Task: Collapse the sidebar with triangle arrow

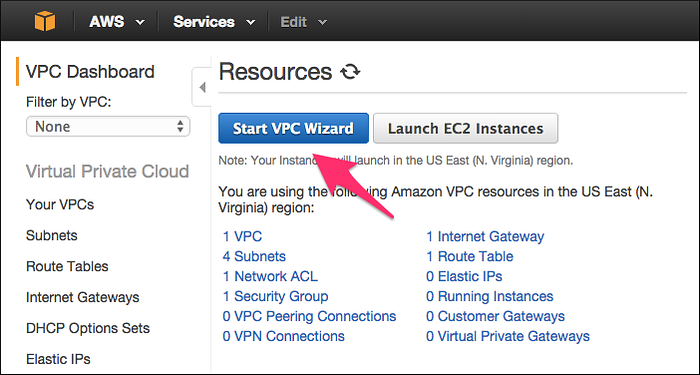Action: 202,87
